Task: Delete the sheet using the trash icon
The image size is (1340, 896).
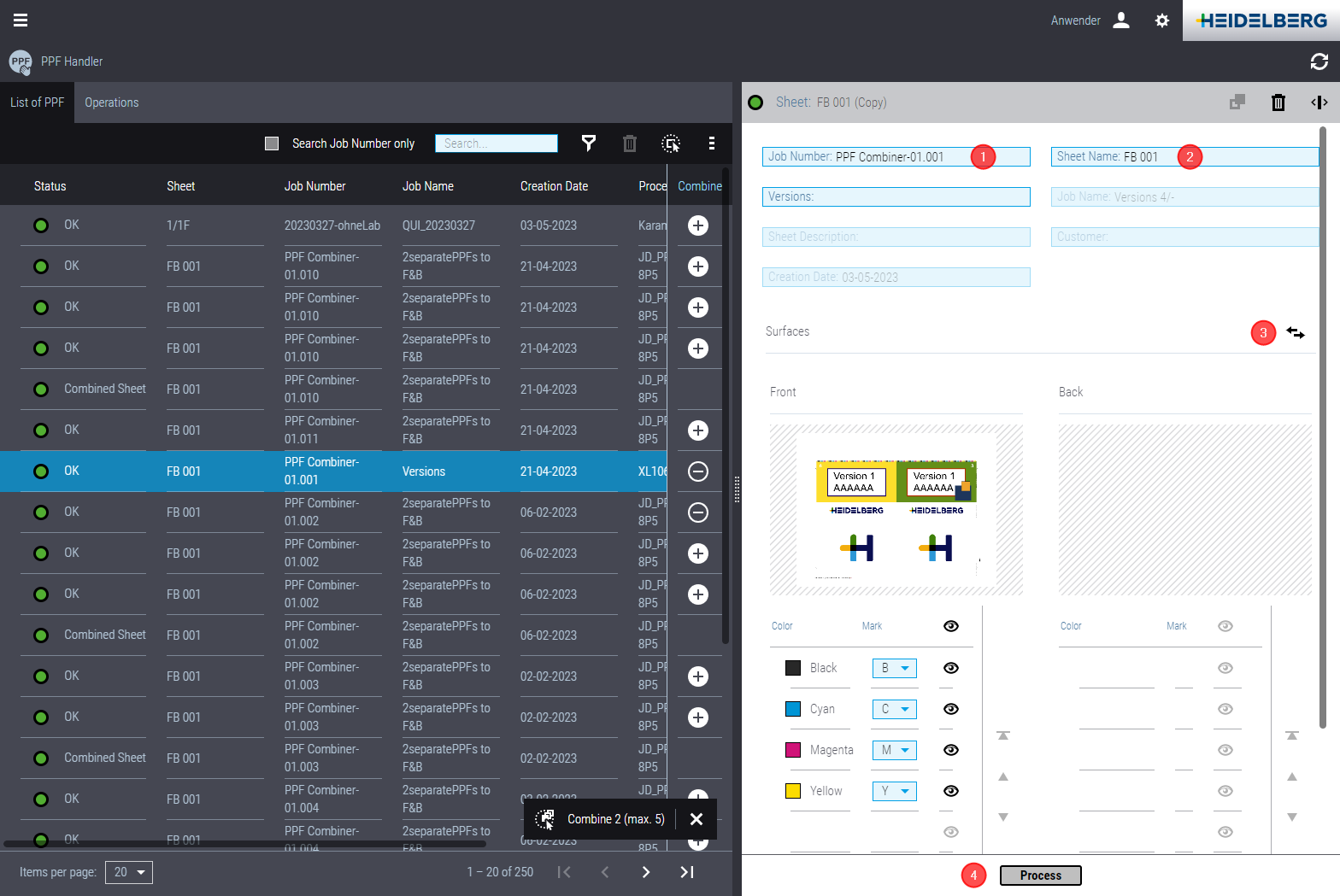Action: coord(1278,102)
